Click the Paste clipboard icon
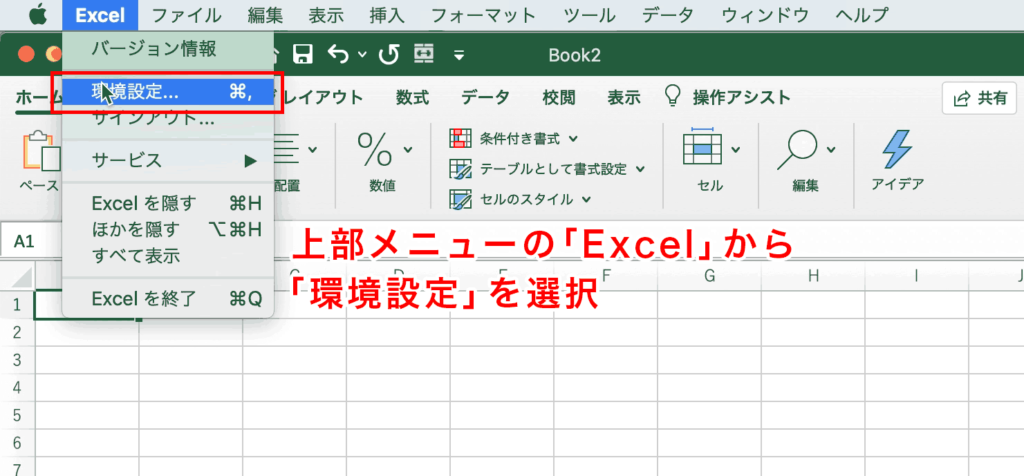 click(40, 150)
